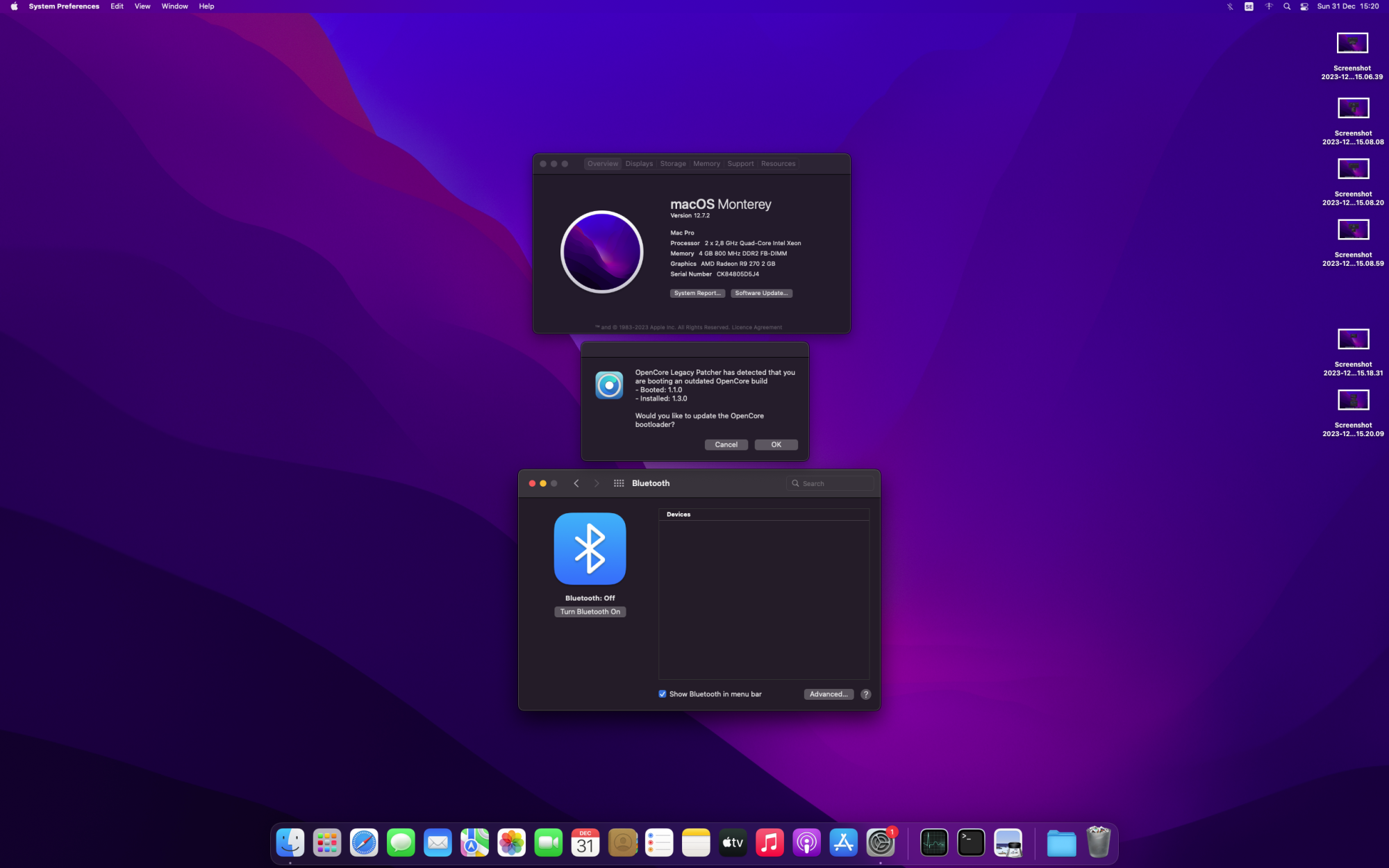Open the SE input source menu
The height and width of the screenshot is (868, 1389).
coord(1248,6)
